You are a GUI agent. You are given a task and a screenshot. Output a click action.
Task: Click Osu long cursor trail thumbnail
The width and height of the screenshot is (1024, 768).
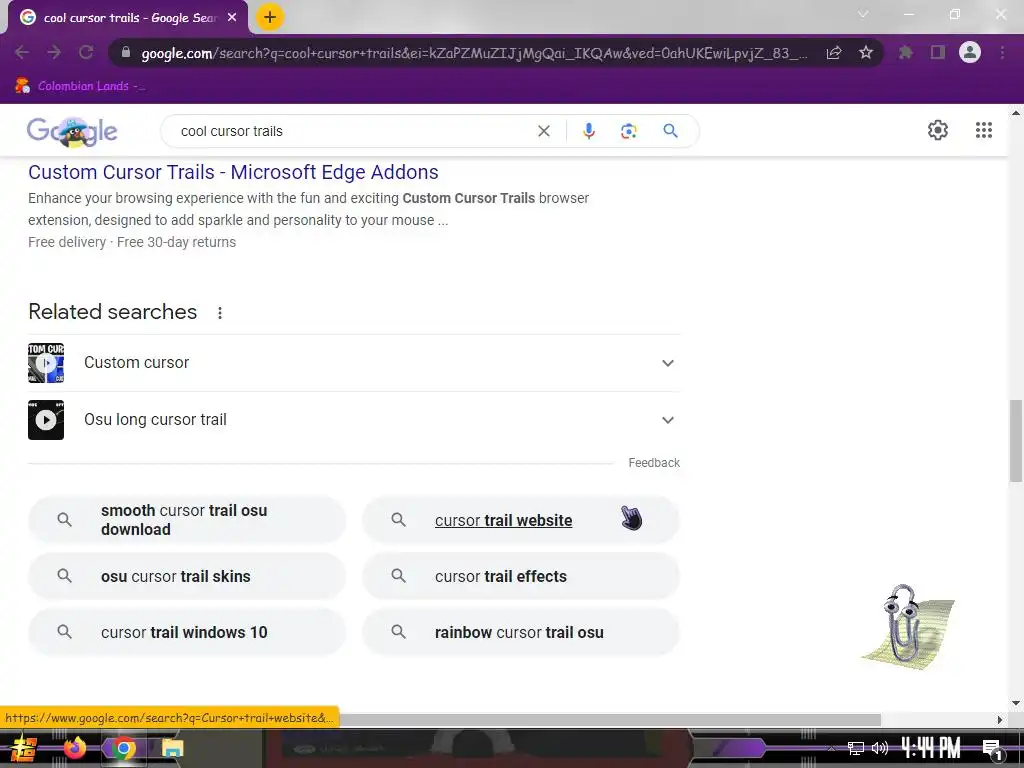(46, 420)
